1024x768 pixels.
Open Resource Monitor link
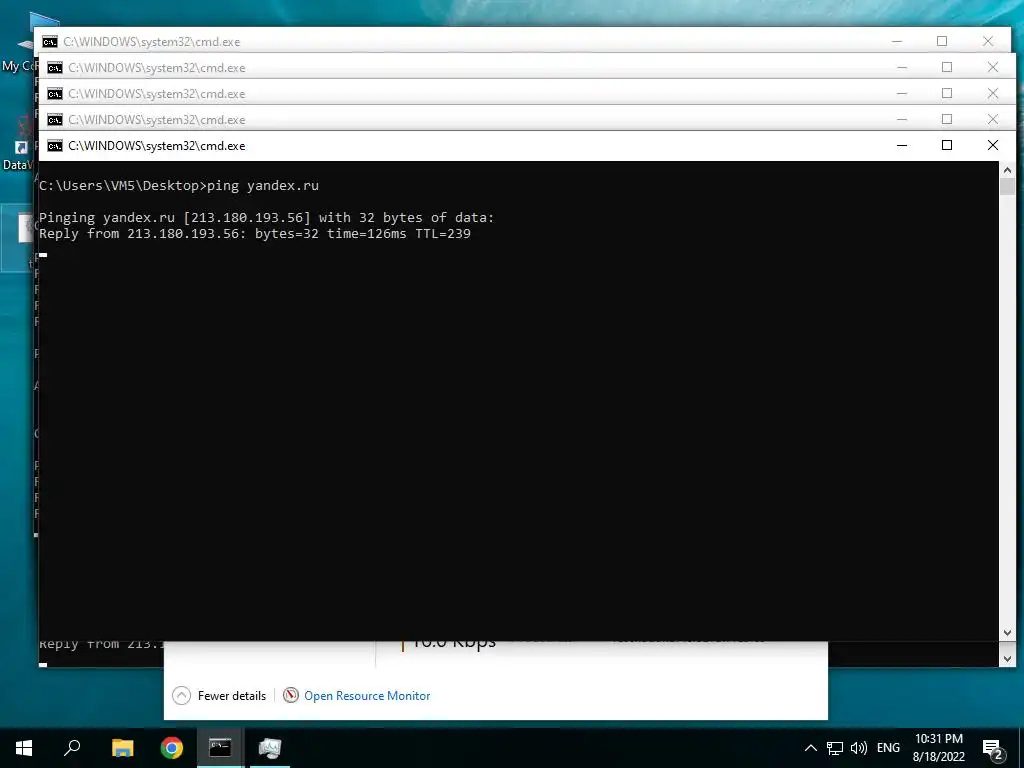pyautogui.click(x=357, y=696)
